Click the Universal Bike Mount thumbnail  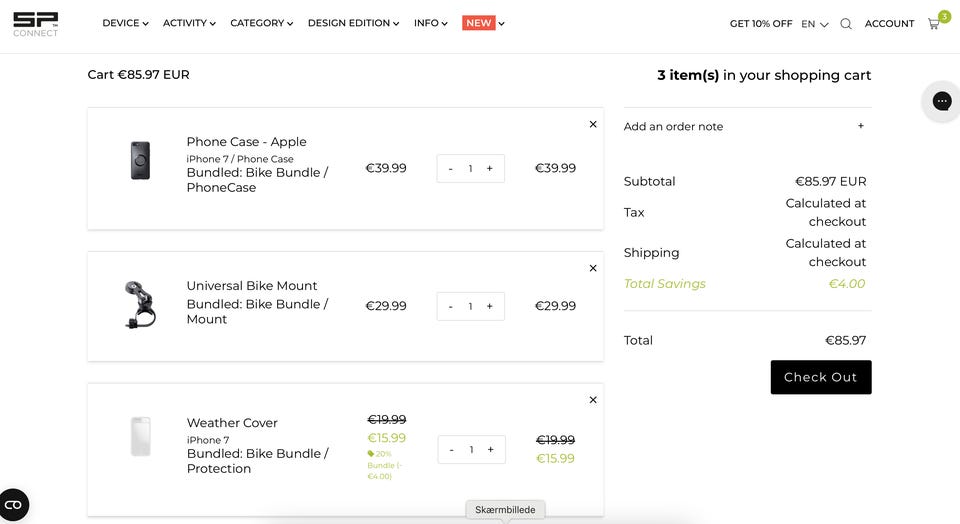(140, 305)
